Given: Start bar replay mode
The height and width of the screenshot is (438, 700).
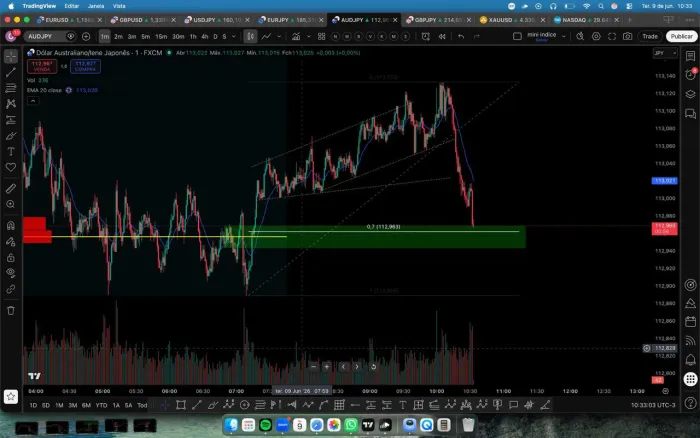Looking at the screenshot, I should pos(442,36).
